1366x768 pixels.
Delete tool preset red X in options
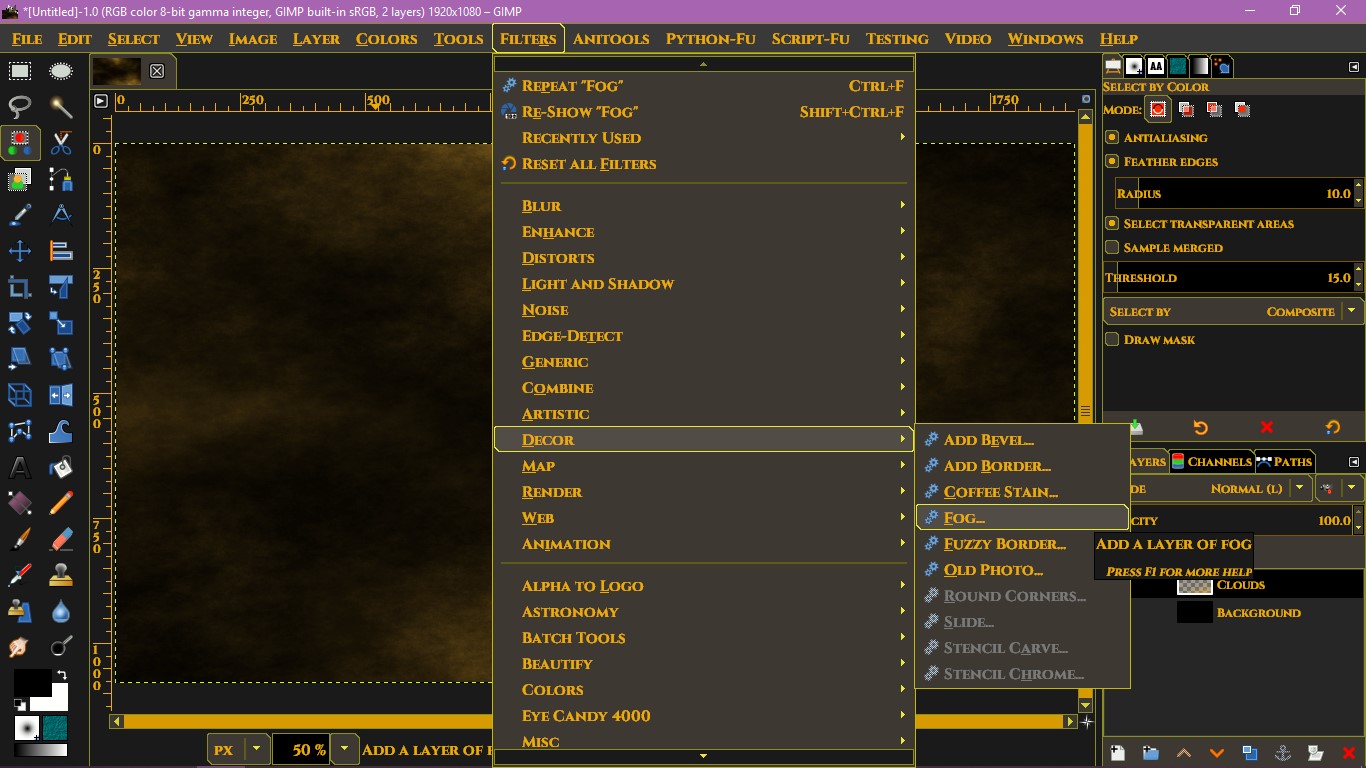(1267, 427)
